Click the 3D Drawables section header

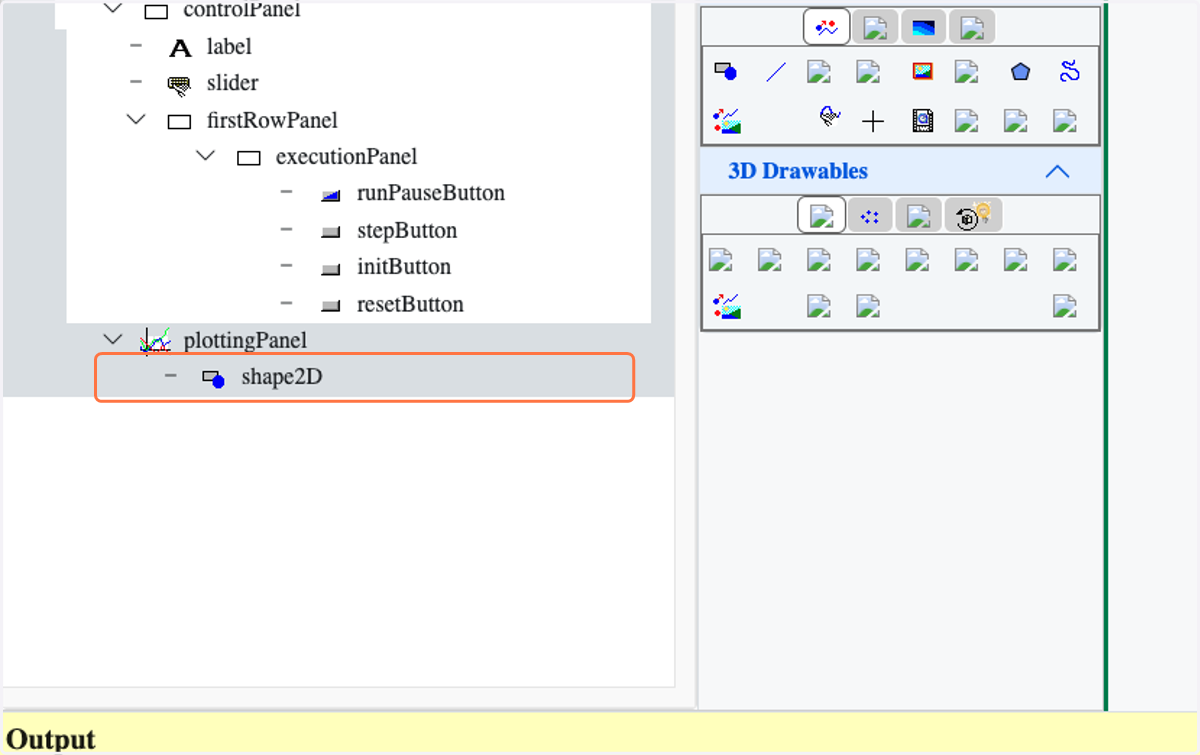click(x=901, y=171)
